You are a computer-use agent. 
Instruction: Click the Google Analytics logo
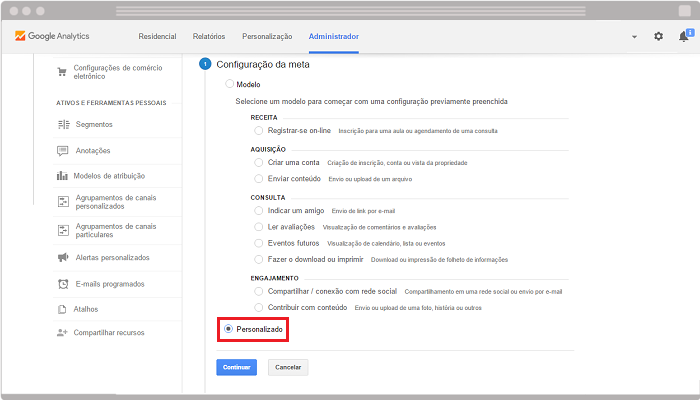point(52,36)
